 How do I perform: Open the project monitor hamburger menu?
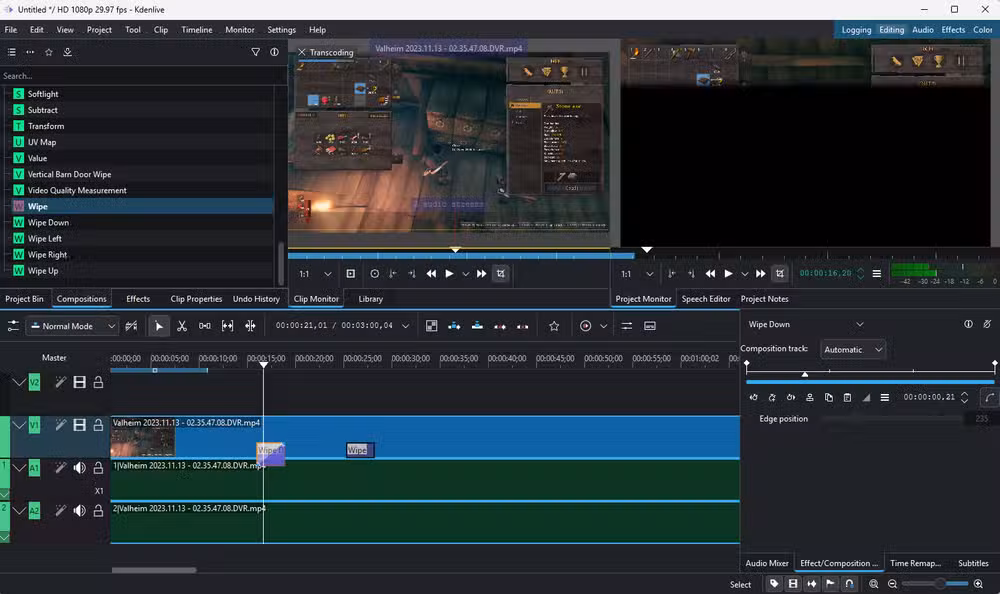pos(877,274)
